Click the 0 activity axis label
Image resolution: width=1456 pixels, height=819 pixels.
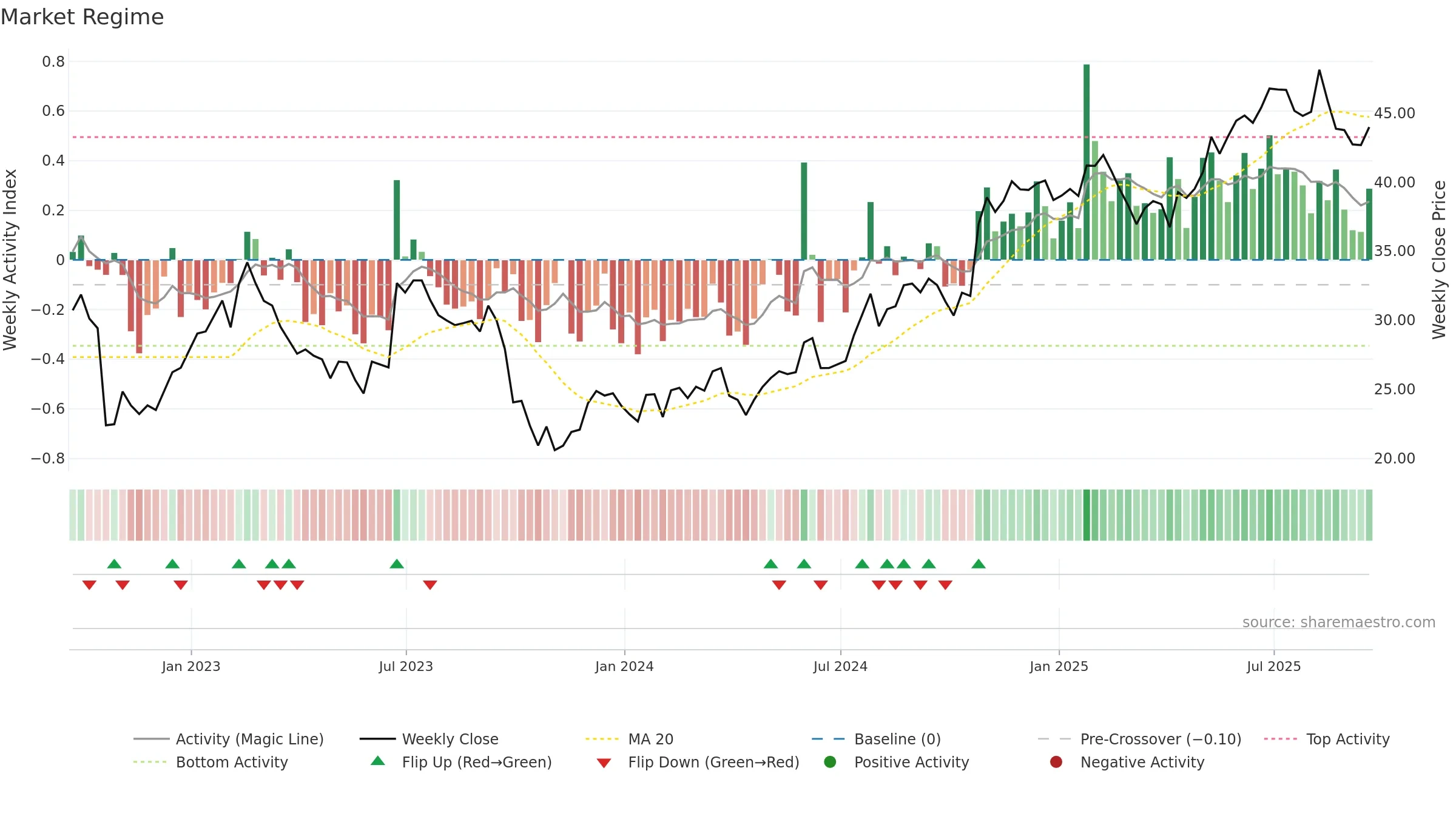pos(60,260)
